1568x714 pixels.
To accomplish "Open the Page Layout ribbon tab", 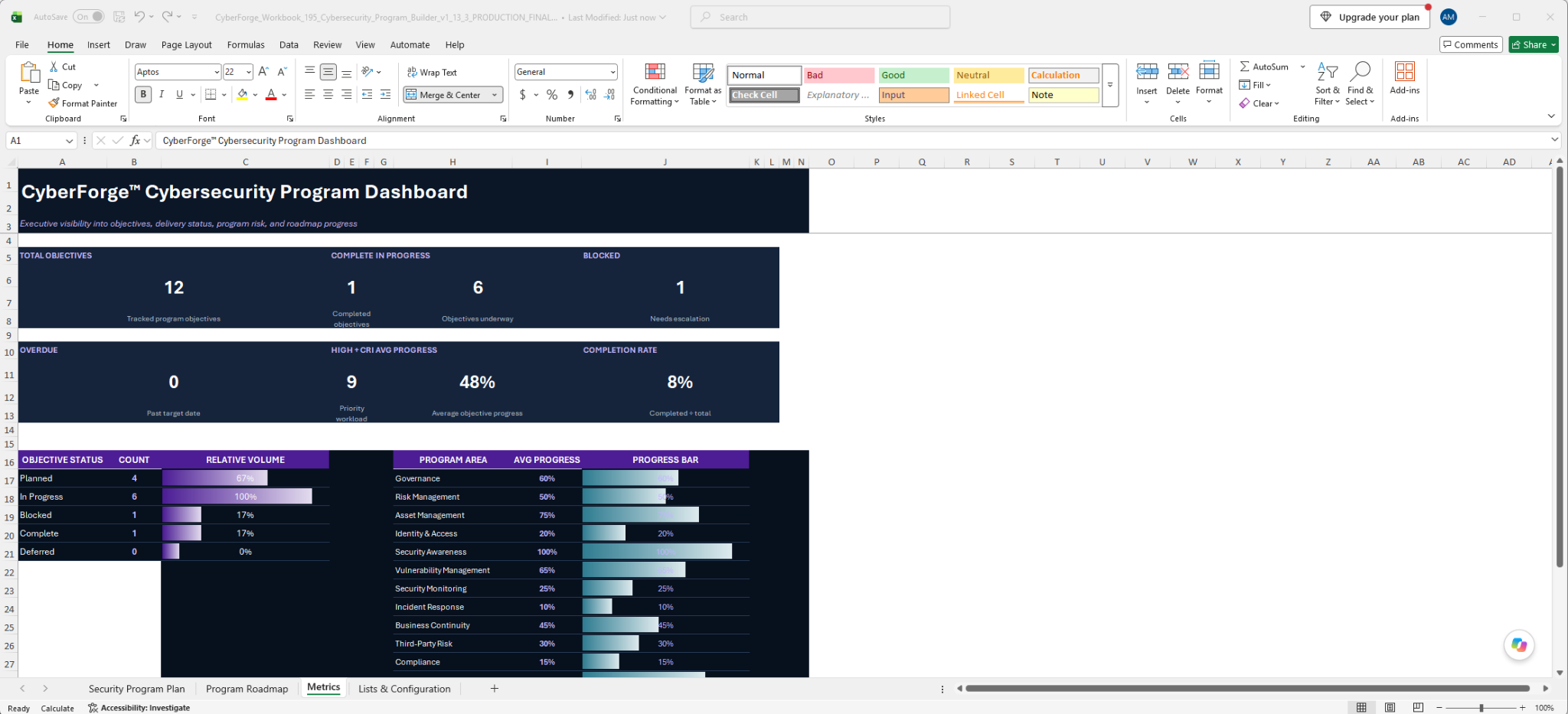I will pos(187,44).
